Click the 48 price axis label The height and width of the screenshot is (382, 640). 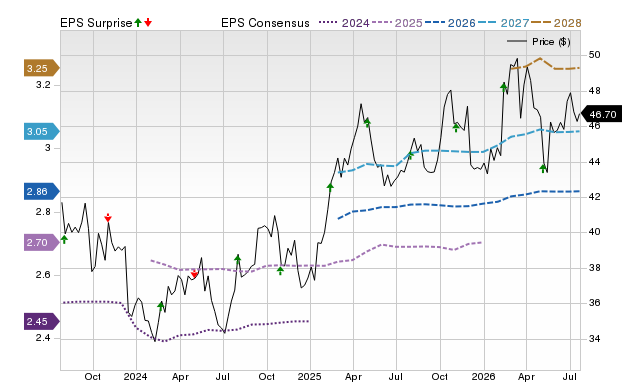pyautogui.click(x=595, y=91)
